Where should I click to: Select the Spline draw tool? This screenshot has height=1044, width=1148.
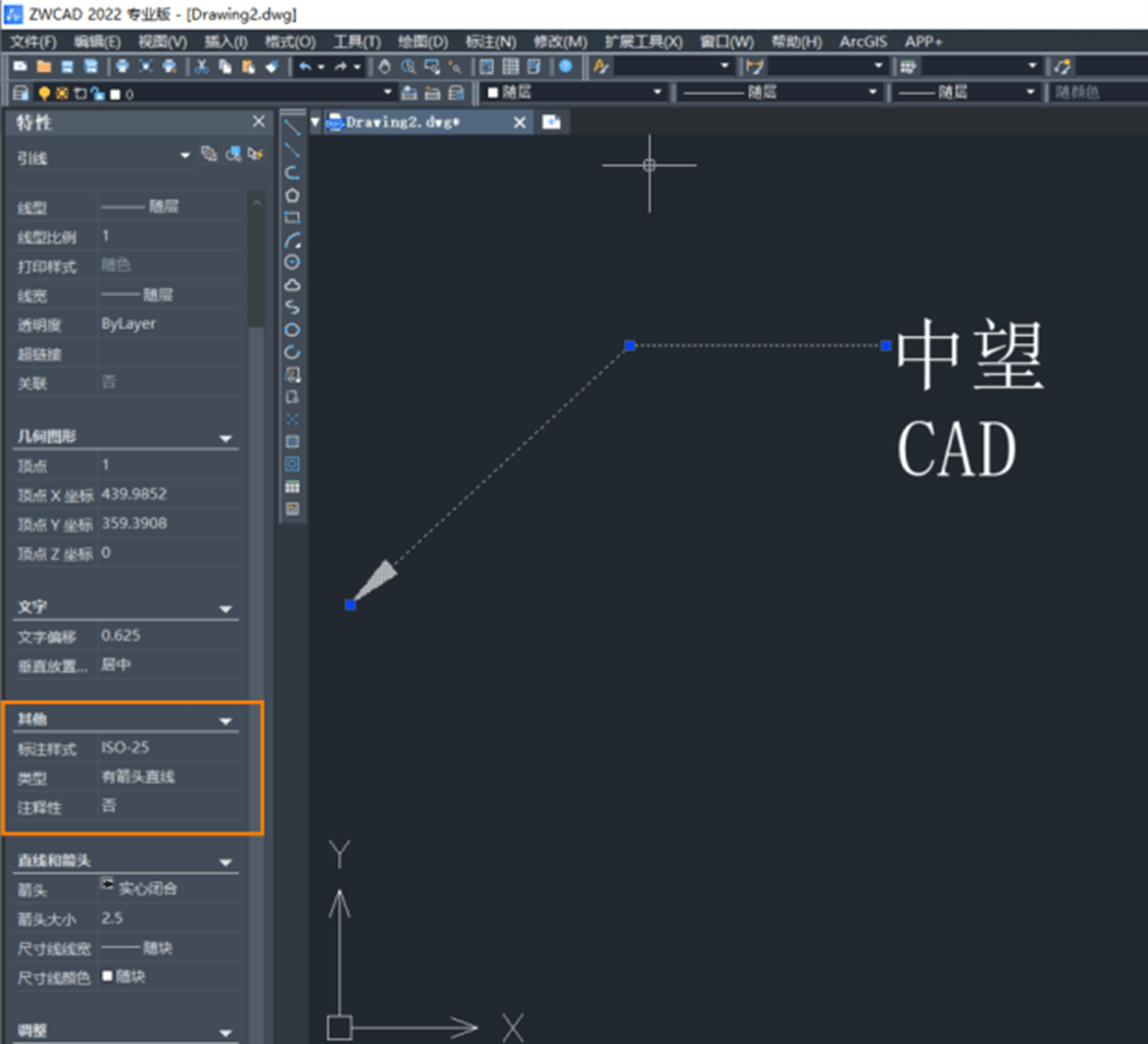point(292,307)
